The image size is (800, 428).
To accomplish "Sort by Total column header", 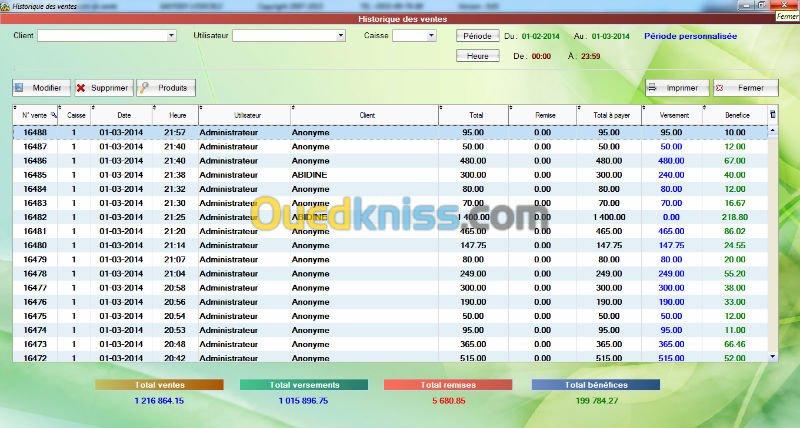I will click(474, 115).
